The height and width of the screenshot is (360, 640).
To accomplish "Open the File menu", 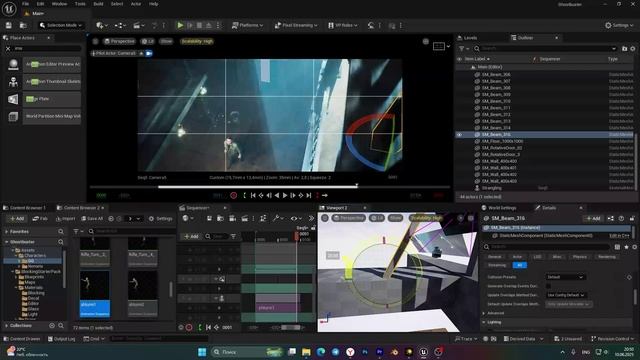I will [25, 4].
